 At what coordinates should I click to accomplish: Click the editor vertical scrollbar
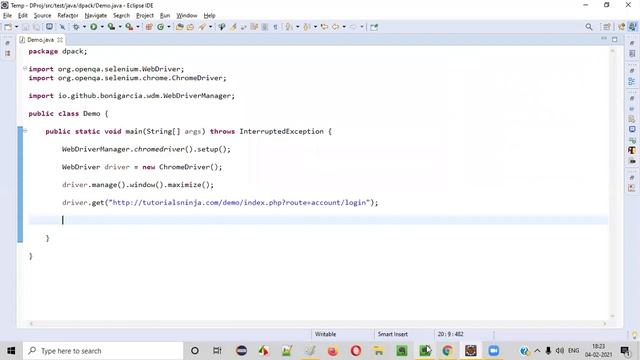(612, 182)
